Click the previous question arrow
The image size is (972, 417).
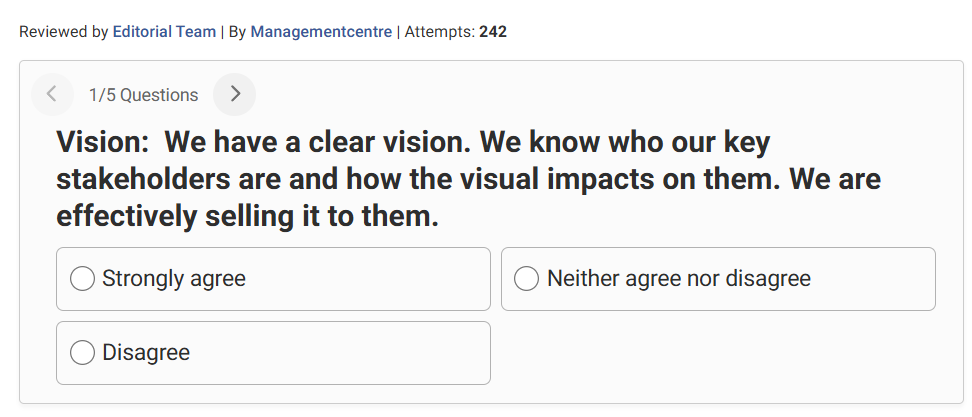click(52, 95)
